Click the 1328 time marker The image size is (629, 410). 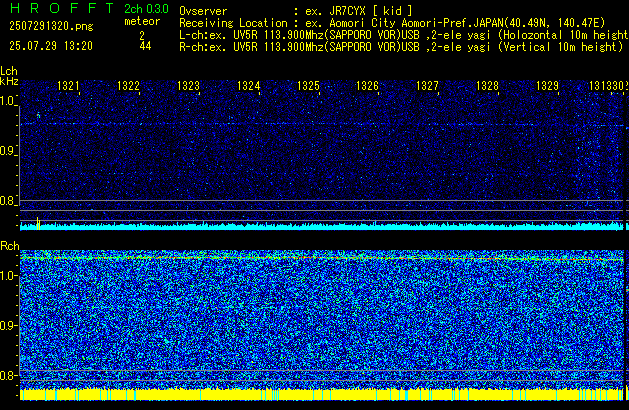(487, 86)
